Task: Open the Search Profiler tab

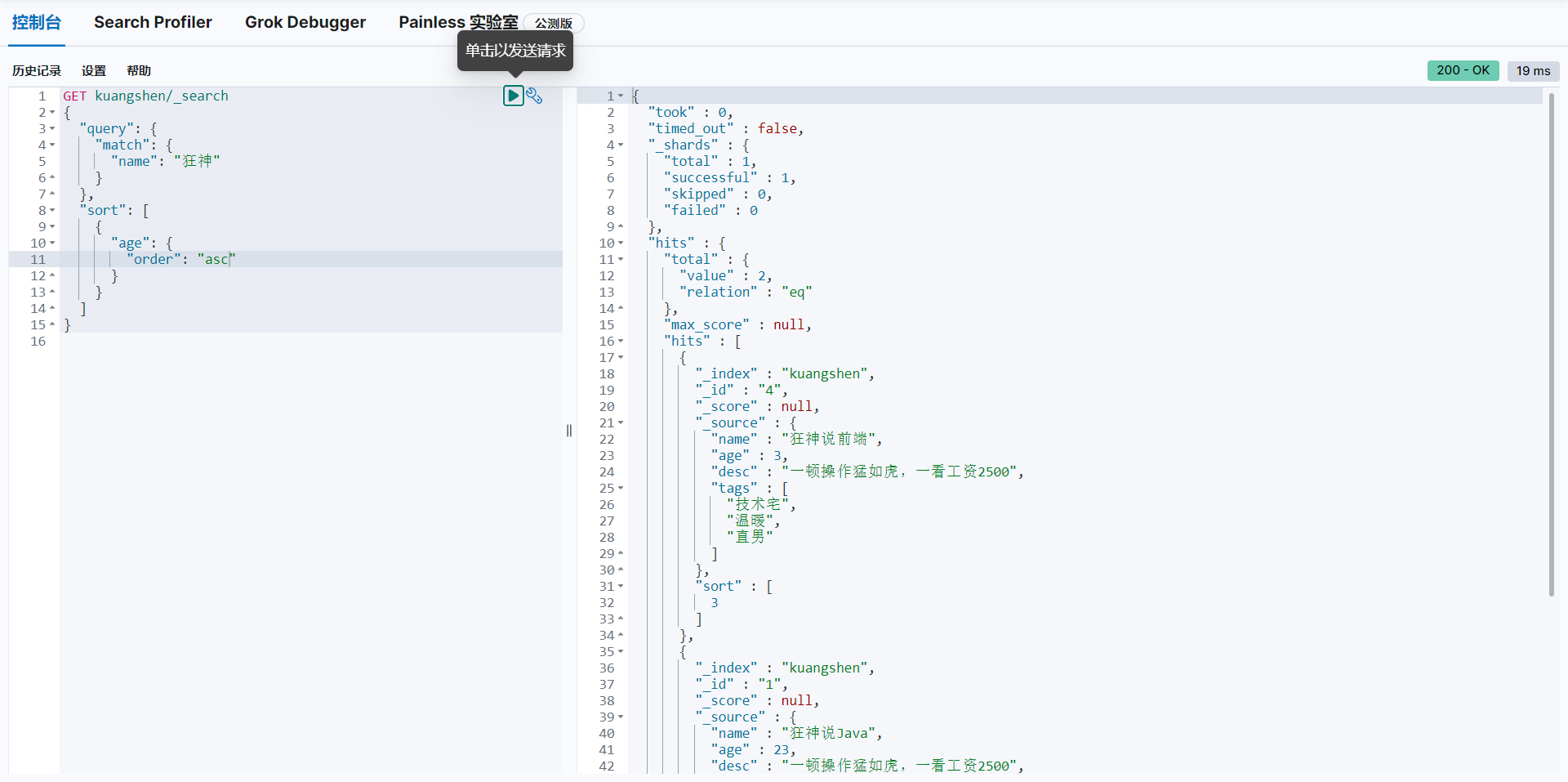Action: (x=153, y=22)
